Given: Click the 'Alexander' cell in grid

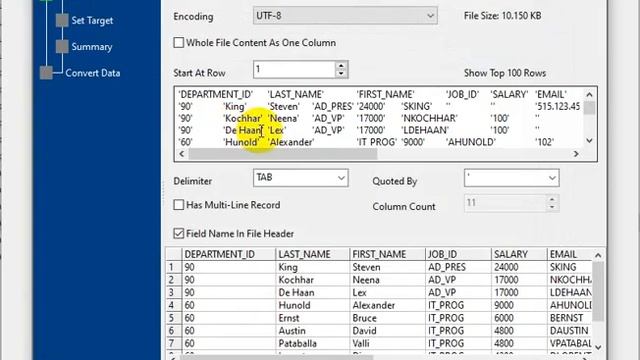Looking at the screenshot, I should (x=387, y=305).
